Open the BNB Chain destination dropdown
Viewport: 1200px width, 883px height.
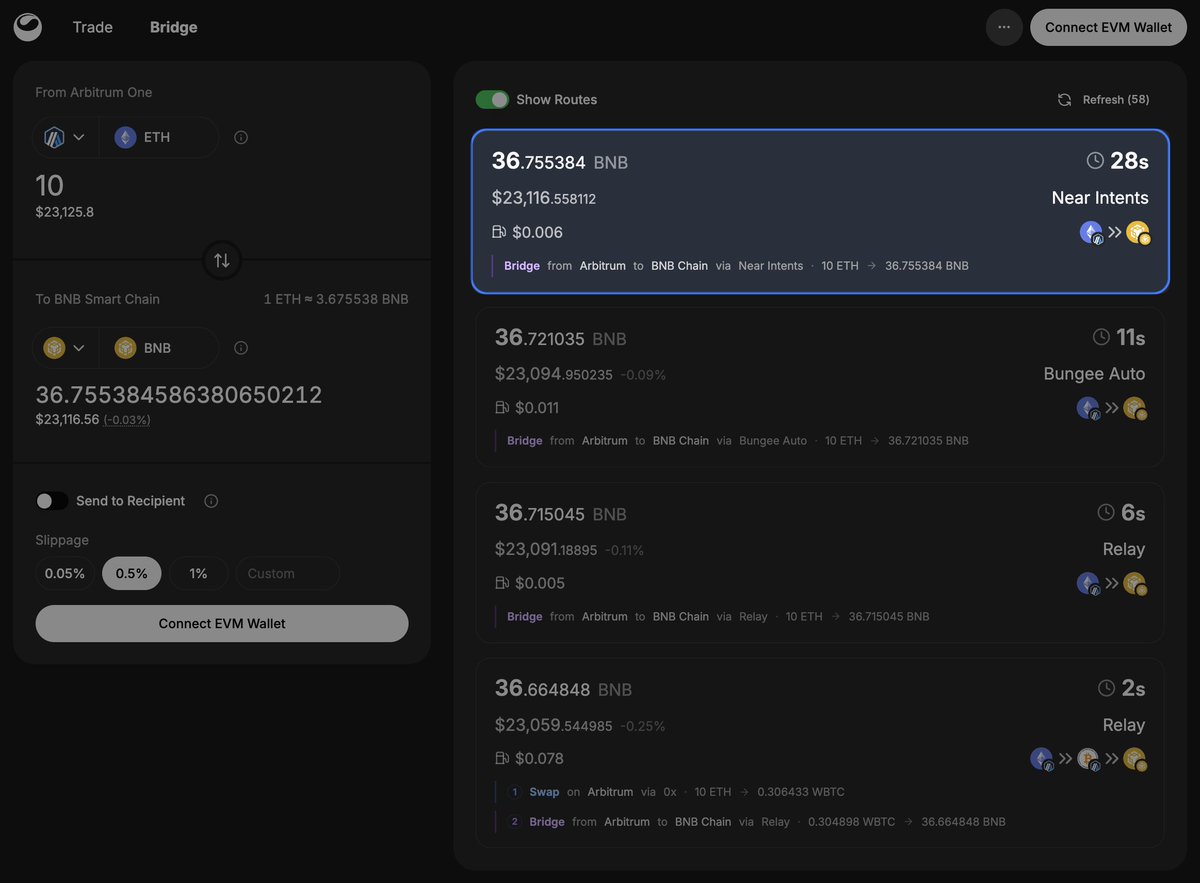click(x=65, y=348)
